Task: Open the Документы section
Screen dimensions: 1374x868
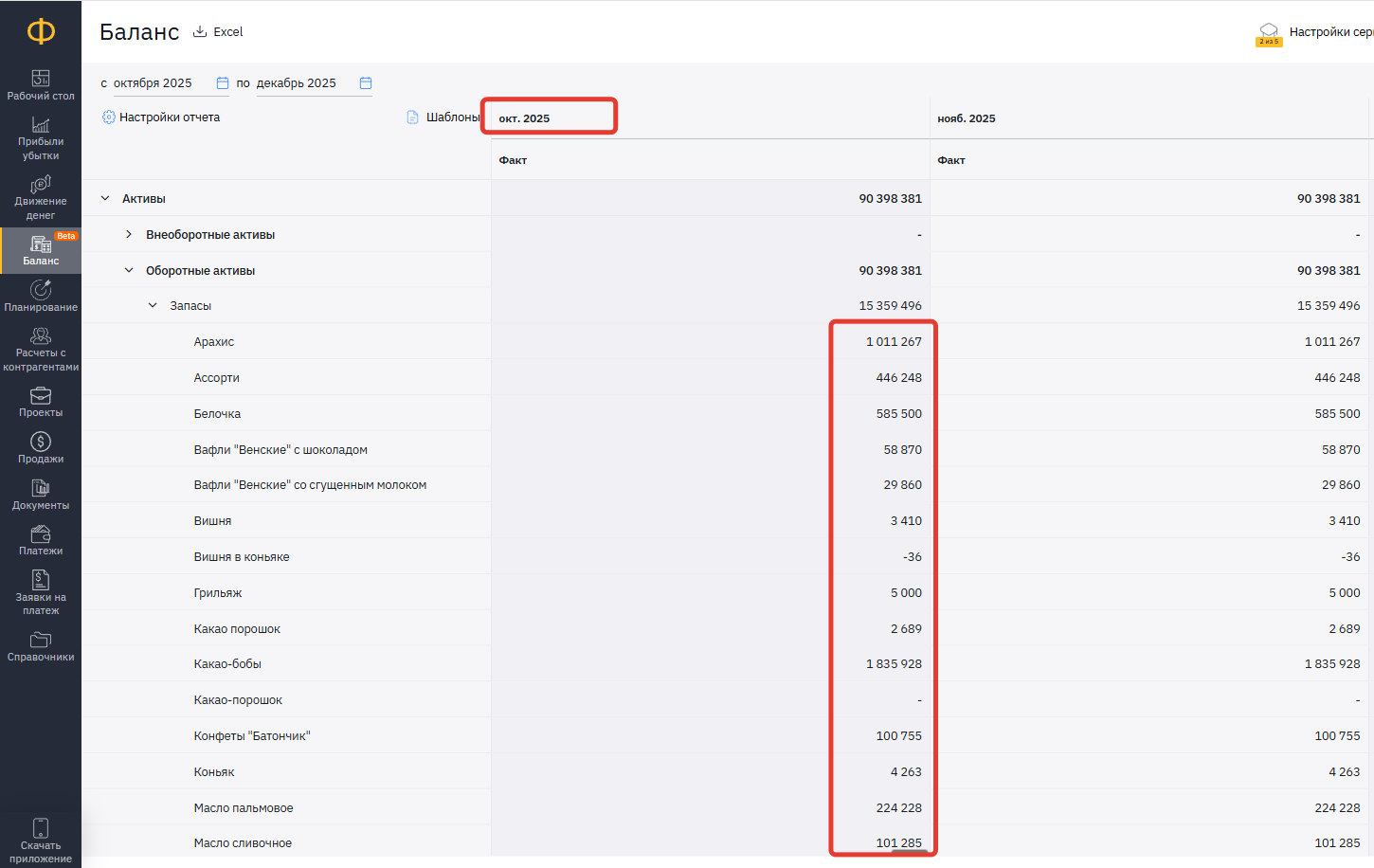Action: pos(41,495)
